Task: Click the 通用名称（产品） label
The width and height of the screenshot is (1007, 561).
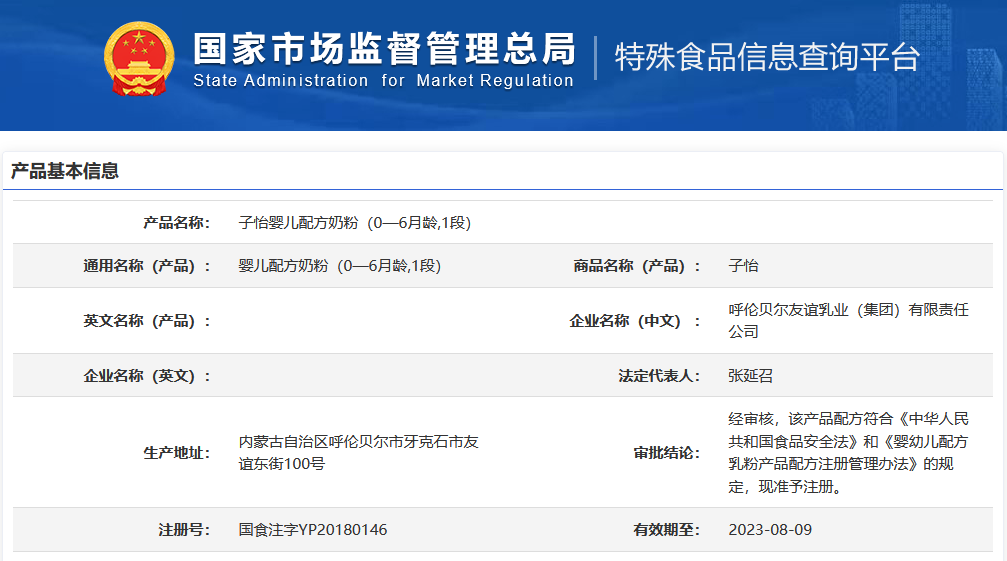Action: 147,266
